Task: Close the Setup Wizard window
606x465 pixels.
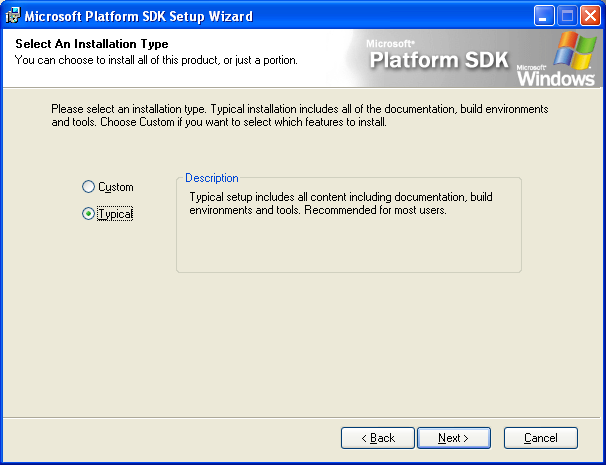Action: 591,16
